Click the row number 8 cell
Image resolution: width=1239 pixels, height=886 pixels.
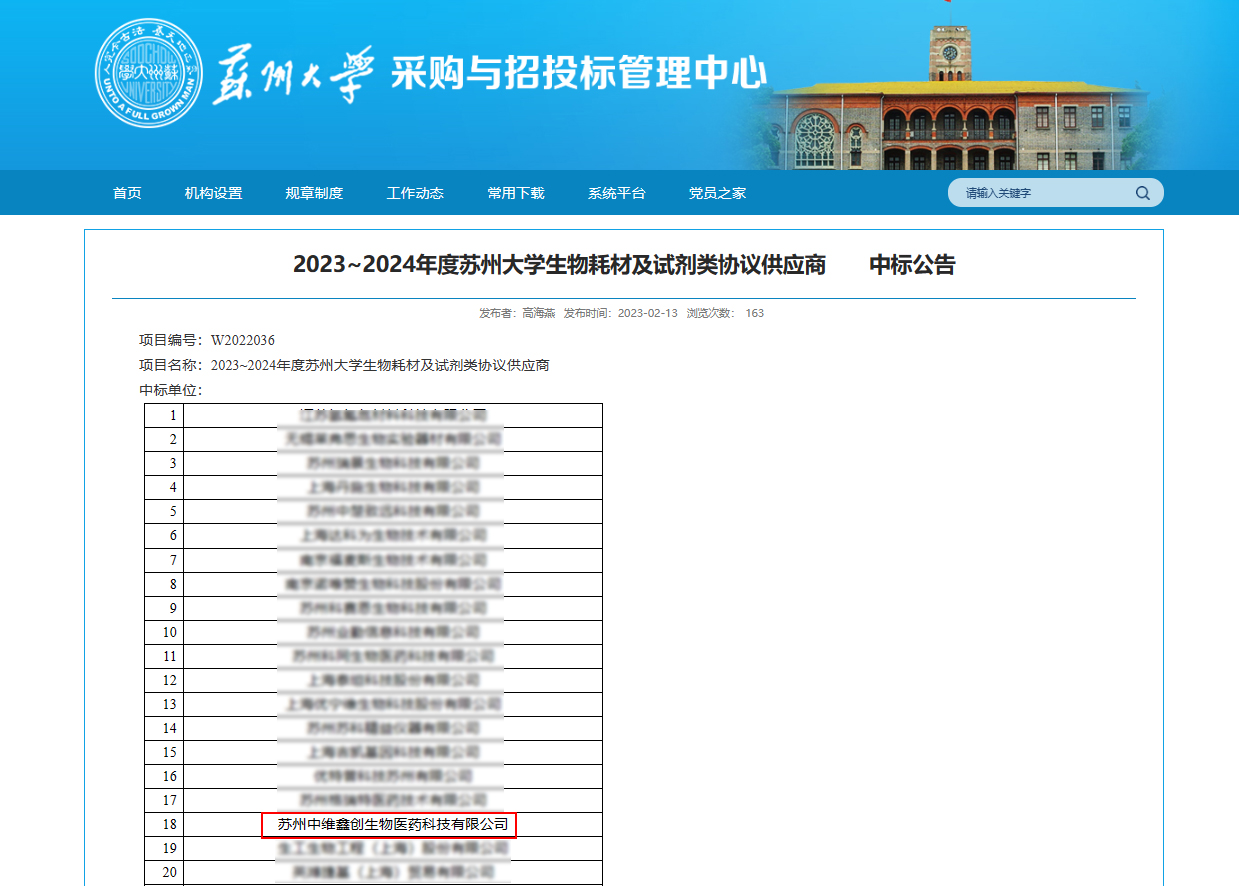[164, 584]
